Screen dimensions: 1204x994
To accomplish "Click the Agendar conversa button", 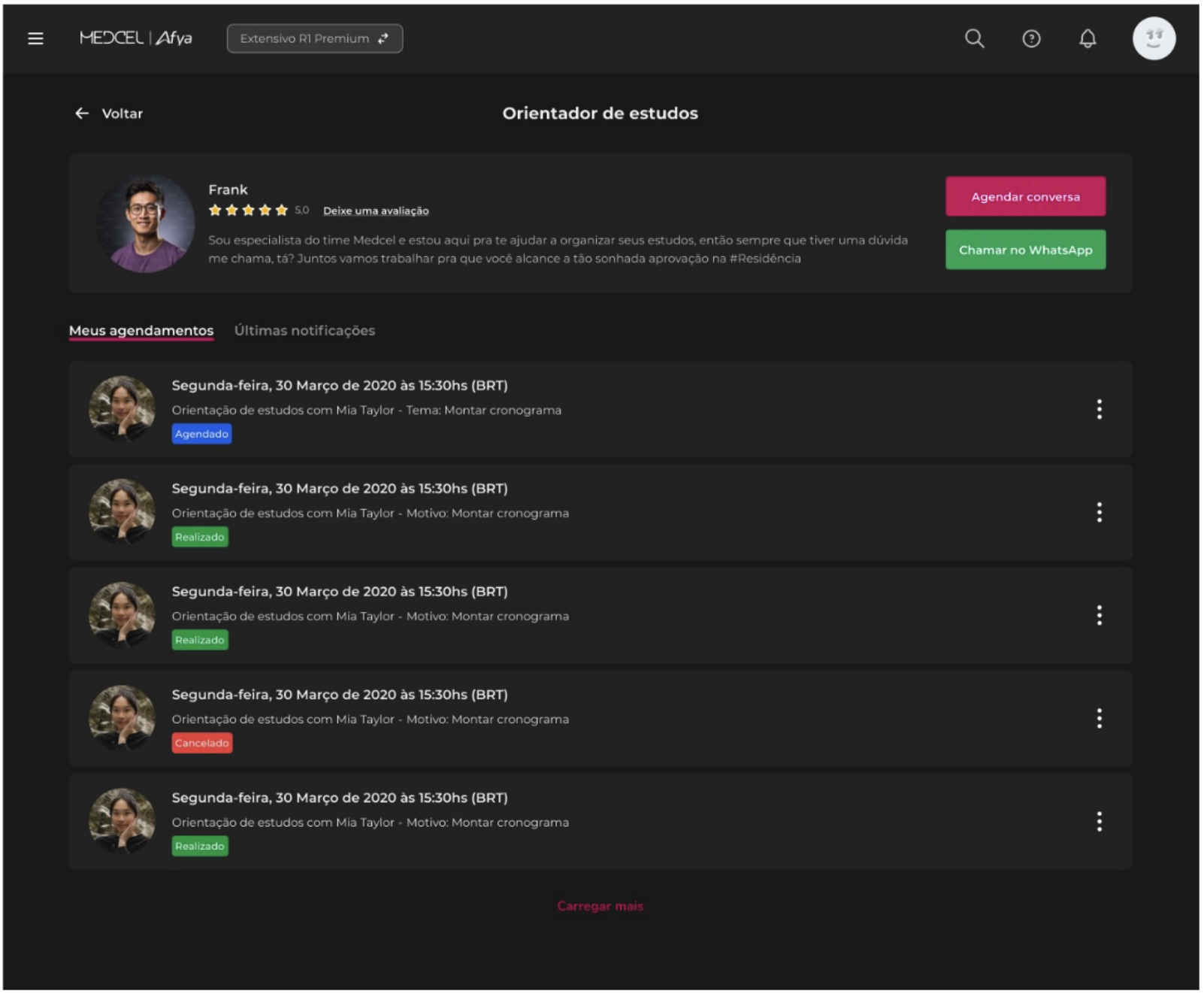I will click(x=1025, y=196).
